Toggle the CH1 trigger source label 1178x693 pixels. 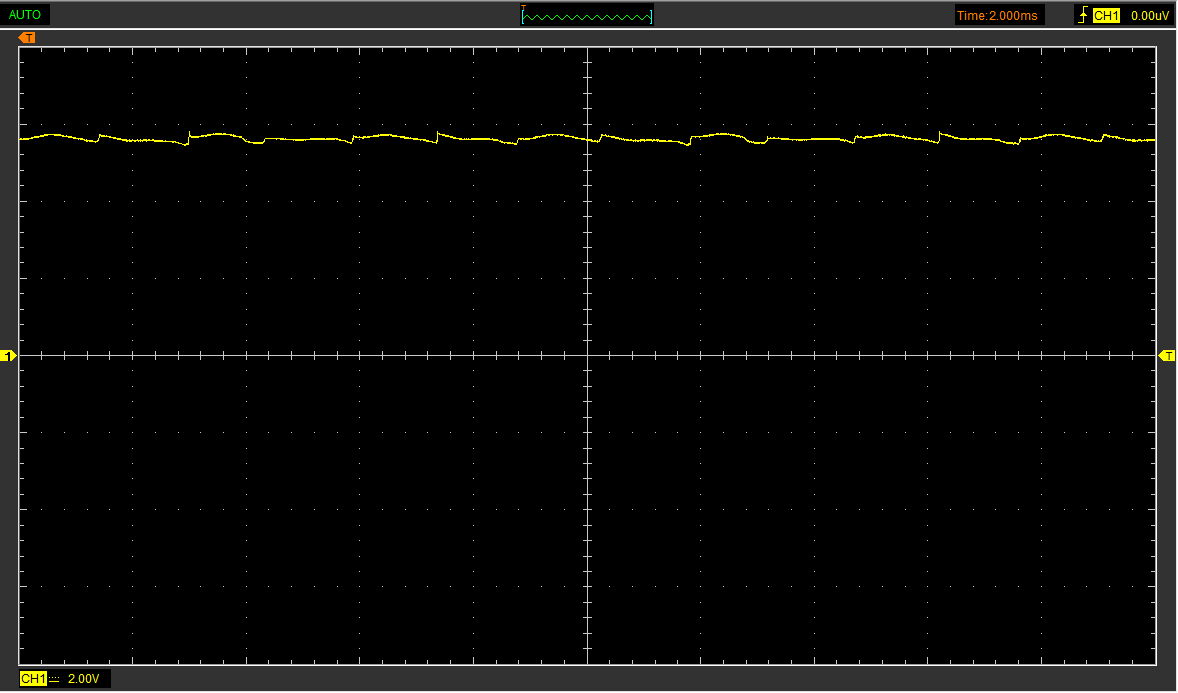[x=1106, y=15]
